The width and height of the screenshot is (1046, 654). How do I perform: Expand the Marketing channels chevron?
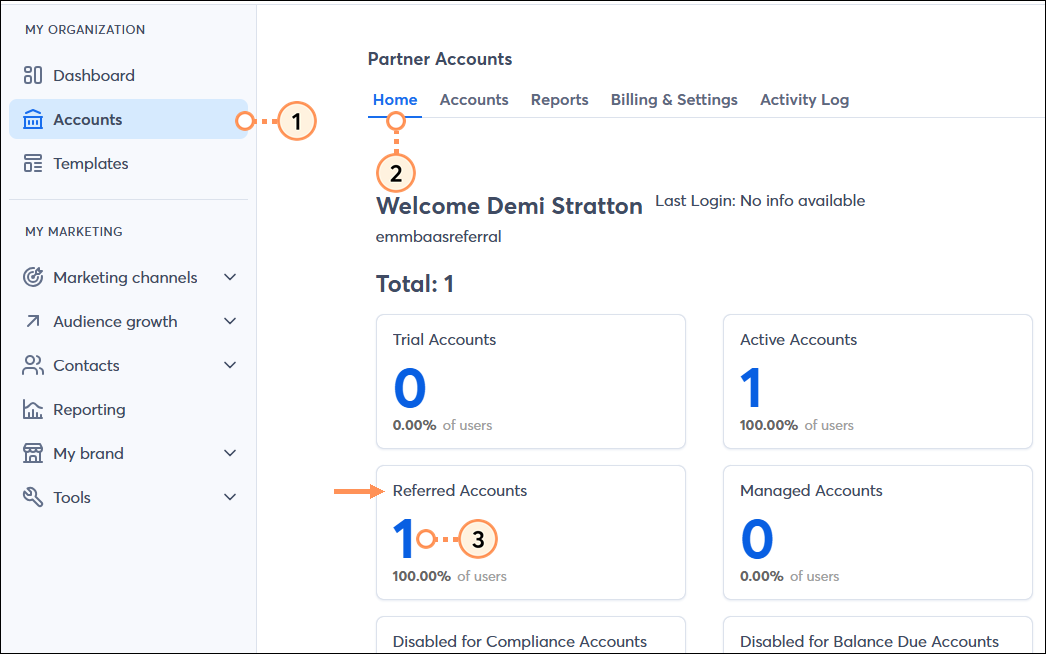(230, 277)
